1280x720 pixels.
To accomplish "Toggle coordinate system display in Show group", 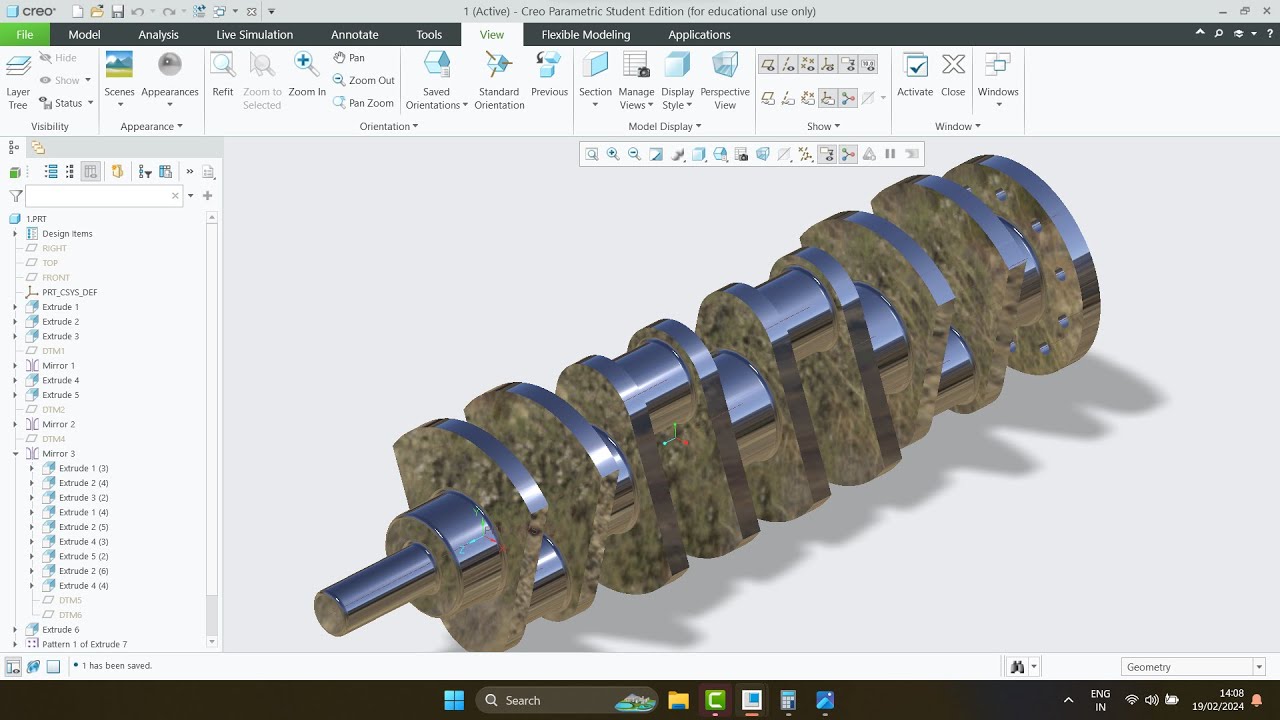I will (828, 65).
